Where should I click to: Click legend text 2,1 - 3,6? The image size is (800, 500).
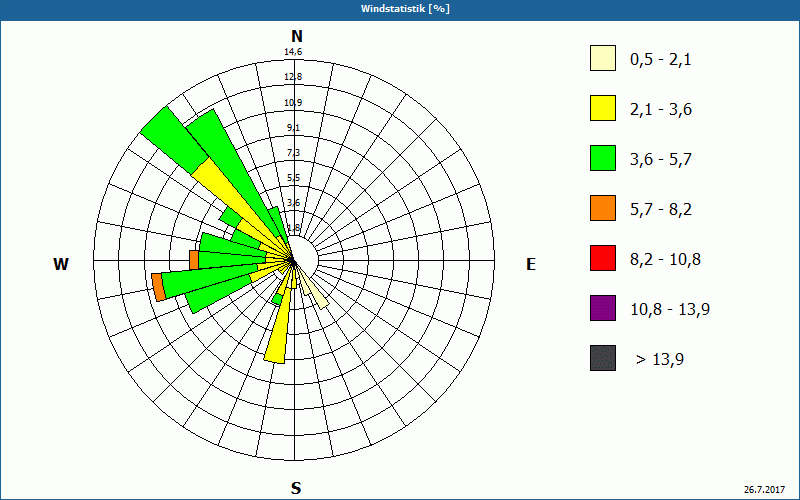point(661,110)
